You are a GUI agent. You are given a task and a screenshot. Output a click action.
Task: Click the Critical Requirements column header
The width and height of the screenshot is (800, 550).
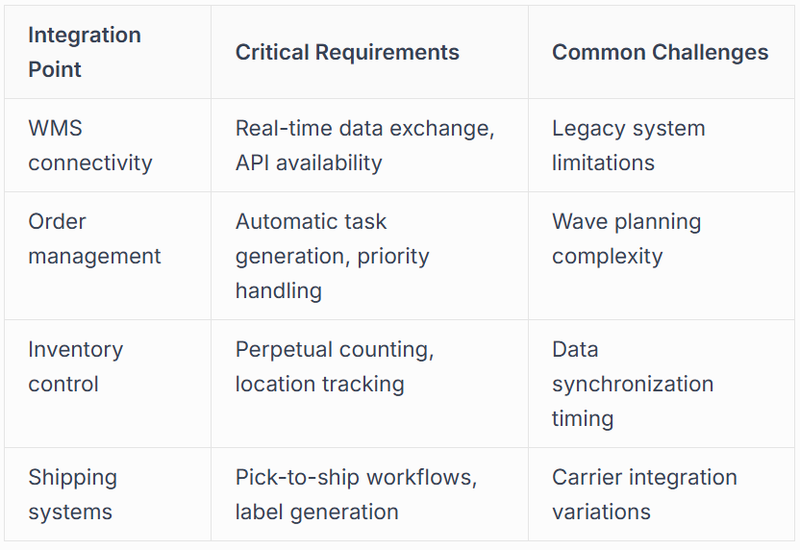[x=369, y=52]
